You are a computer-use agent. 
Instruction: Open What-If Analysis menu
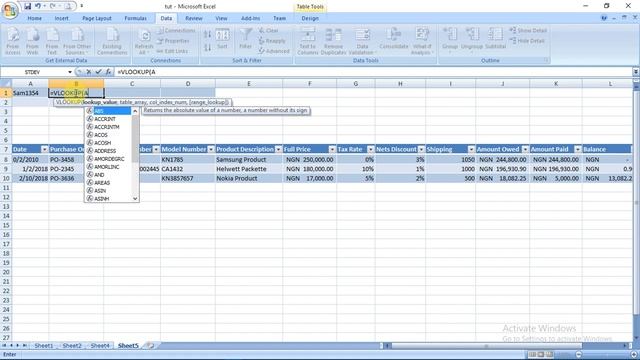(x=422, y=41)
